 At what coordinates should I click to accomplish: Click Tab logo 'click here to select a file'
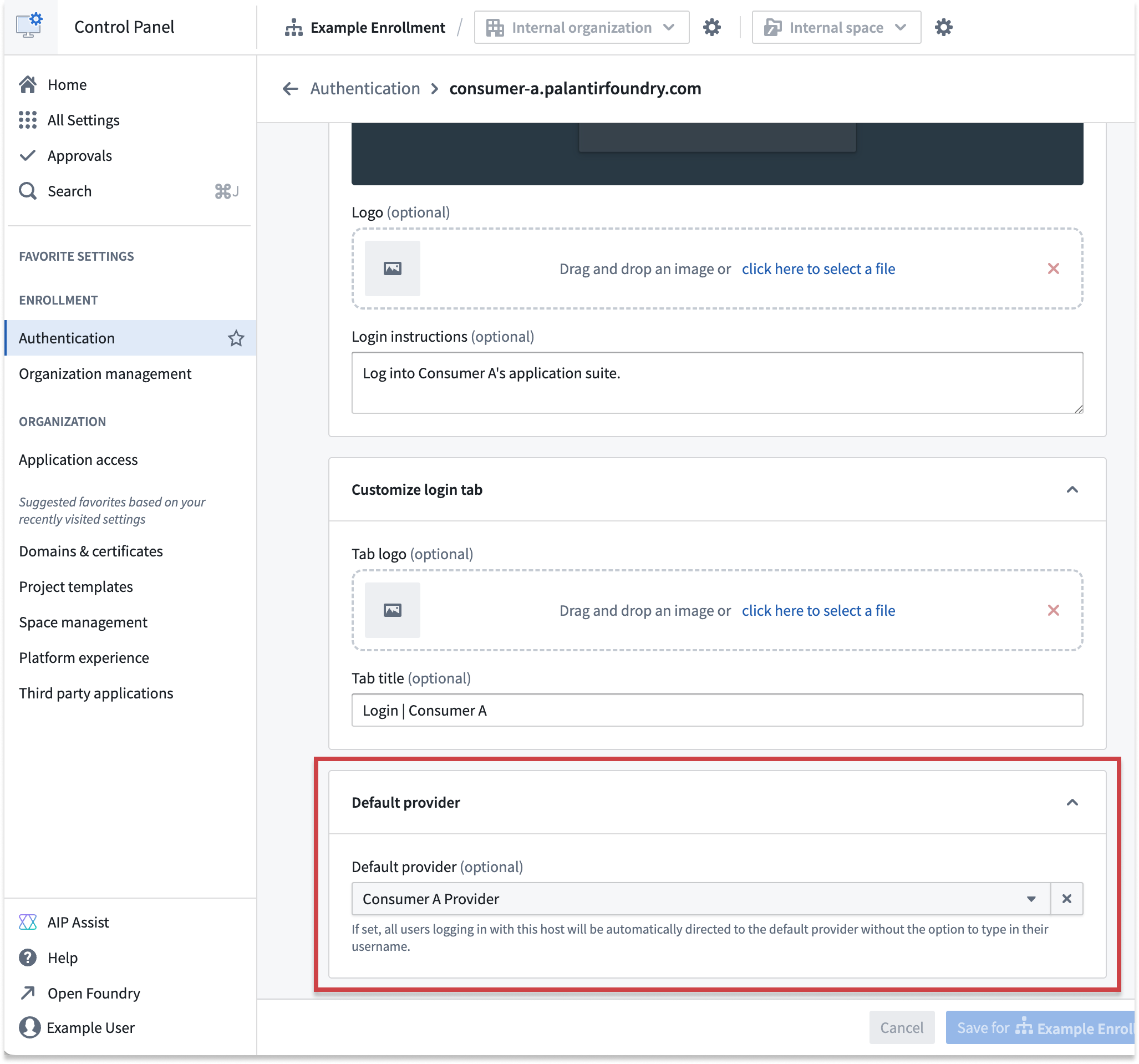pyautogui.click(x=818, y=611)
